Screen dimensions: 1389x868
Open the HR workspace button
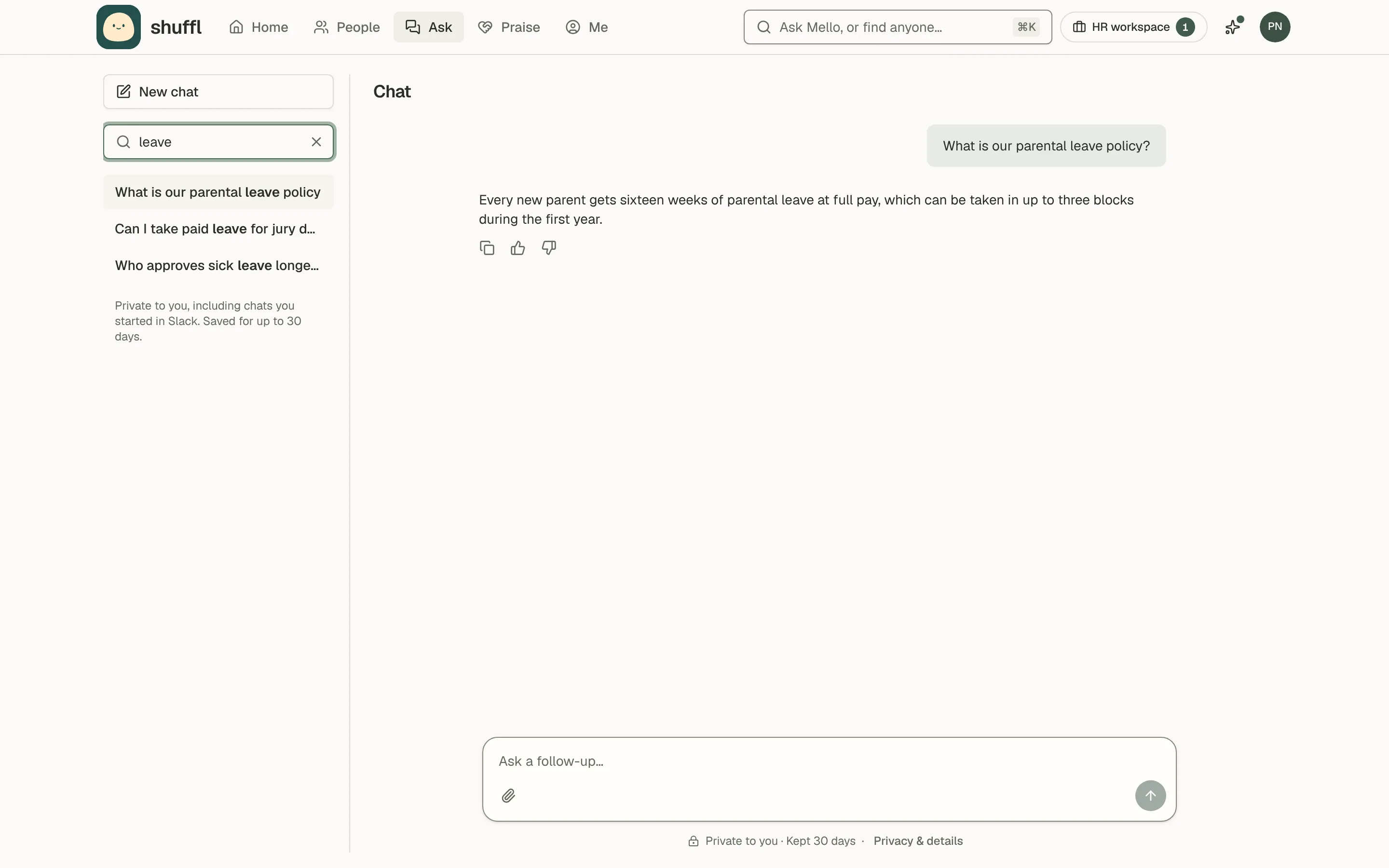pos(1133,27)
